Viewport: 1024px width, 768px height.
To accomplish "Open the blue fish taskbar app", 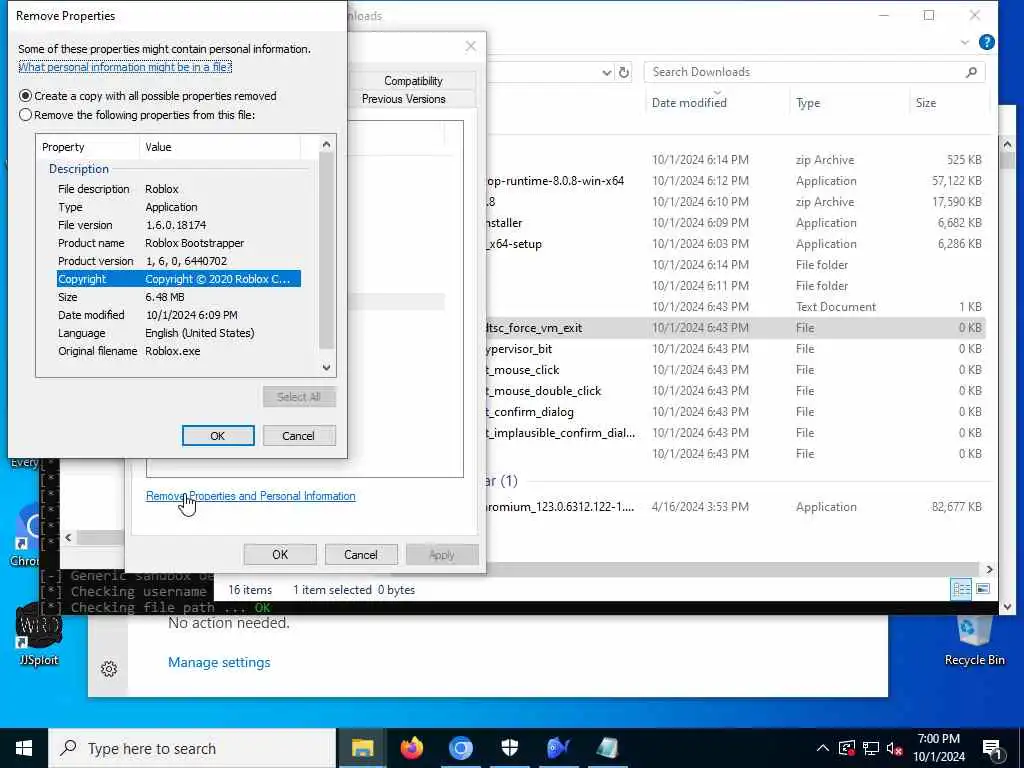I will (558, 748).
